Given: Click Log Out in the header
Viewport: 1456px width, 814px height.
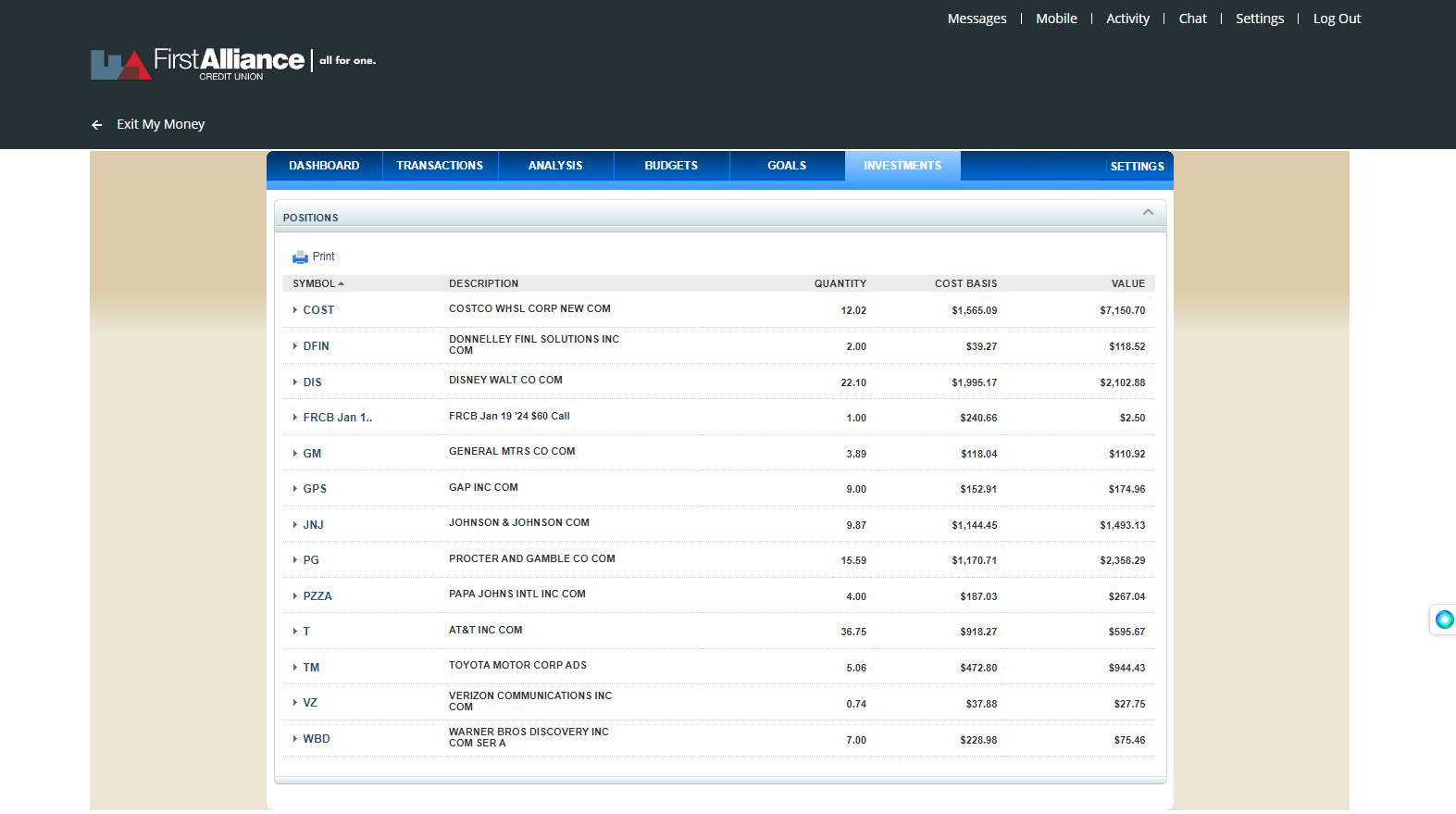Looking at the screenshot, I should (x=1337, y=19).
